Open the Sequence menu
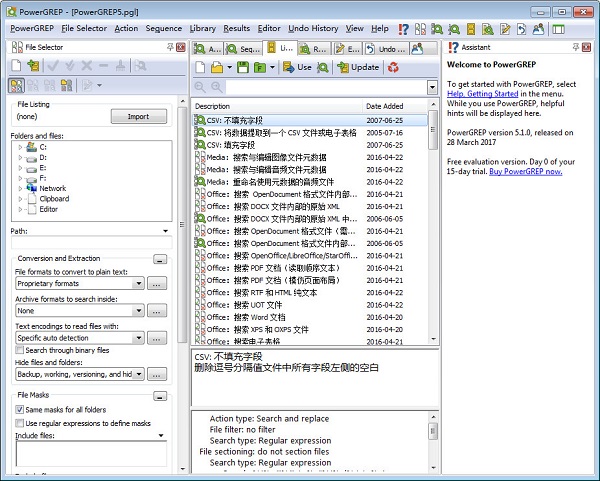 click(163, 29)
